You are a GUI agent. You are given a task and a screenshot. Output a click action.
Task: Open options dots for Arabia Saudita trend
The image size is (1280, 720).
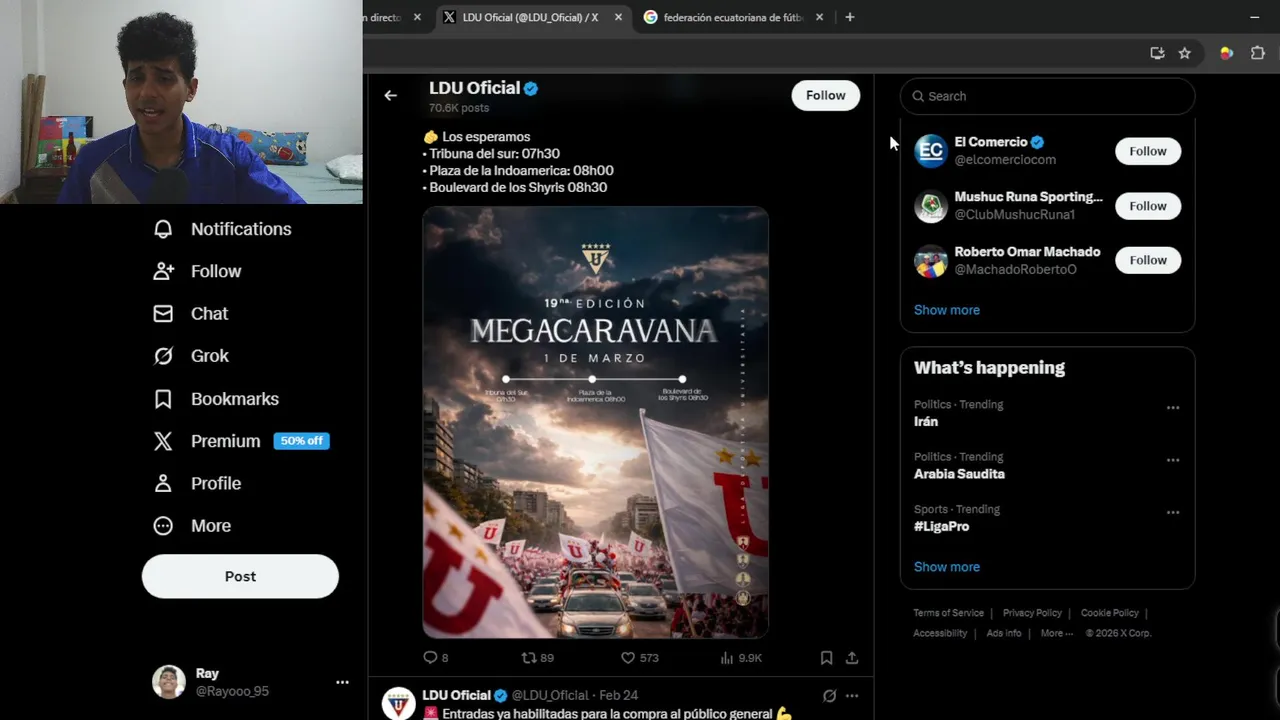[x=1173, y=460]
